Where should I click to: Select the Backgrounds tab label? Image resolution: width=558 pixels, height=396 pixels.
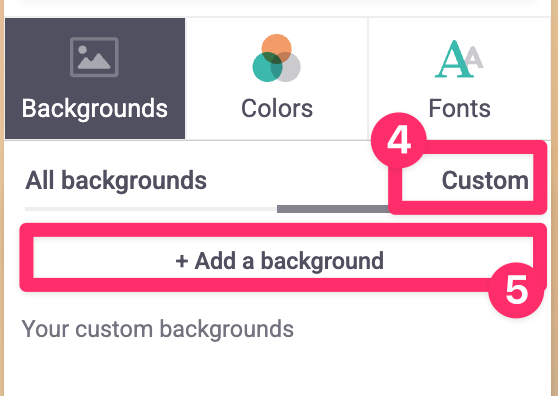[x=94, y=109]
